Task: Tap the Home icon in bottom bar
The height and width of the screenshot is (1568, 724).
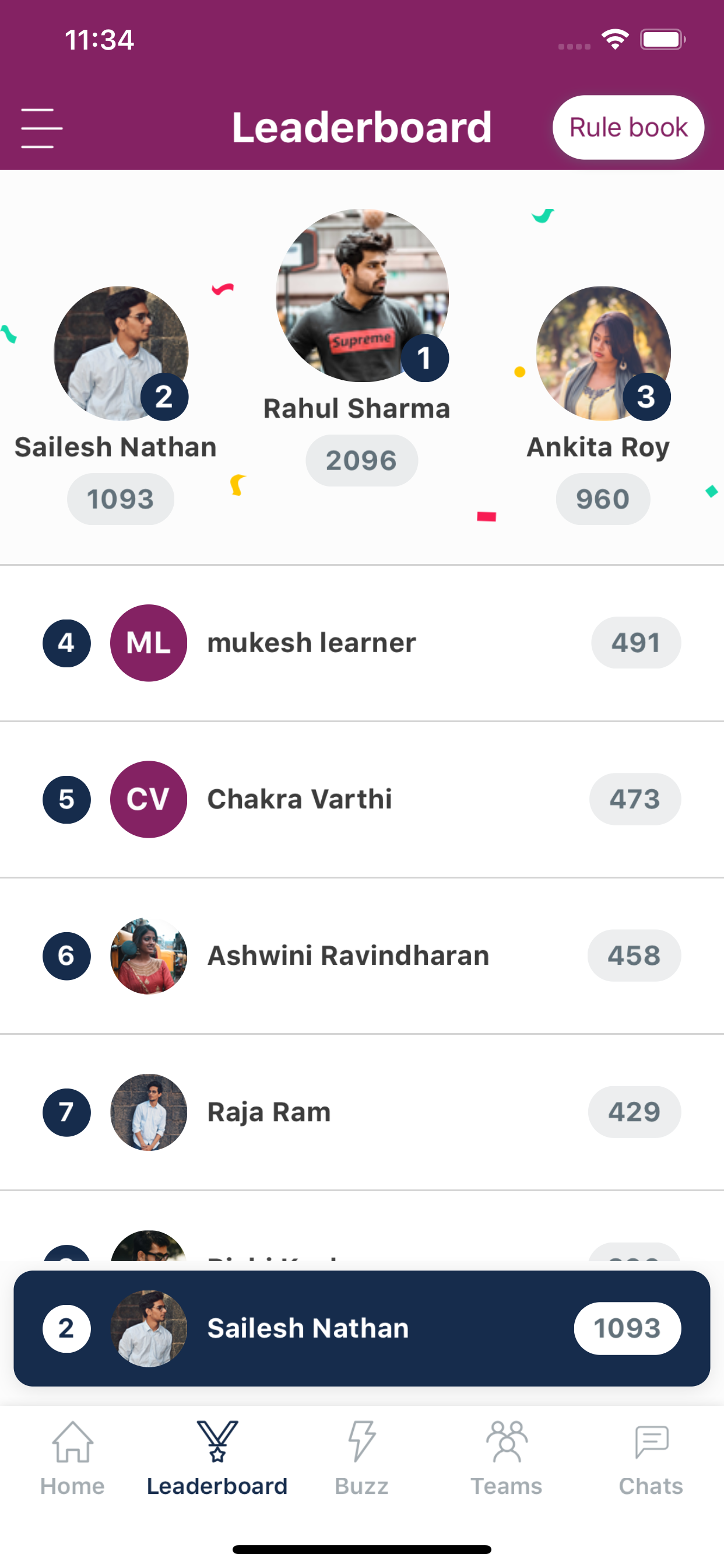Action: pyautogui.click(x=72, y=1441)
